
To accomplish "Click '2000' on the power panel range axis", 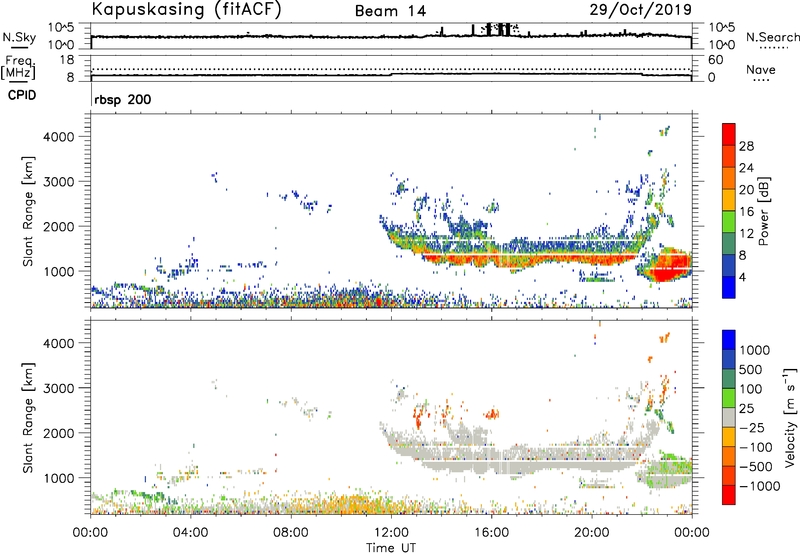I will (x=59, y=226).
